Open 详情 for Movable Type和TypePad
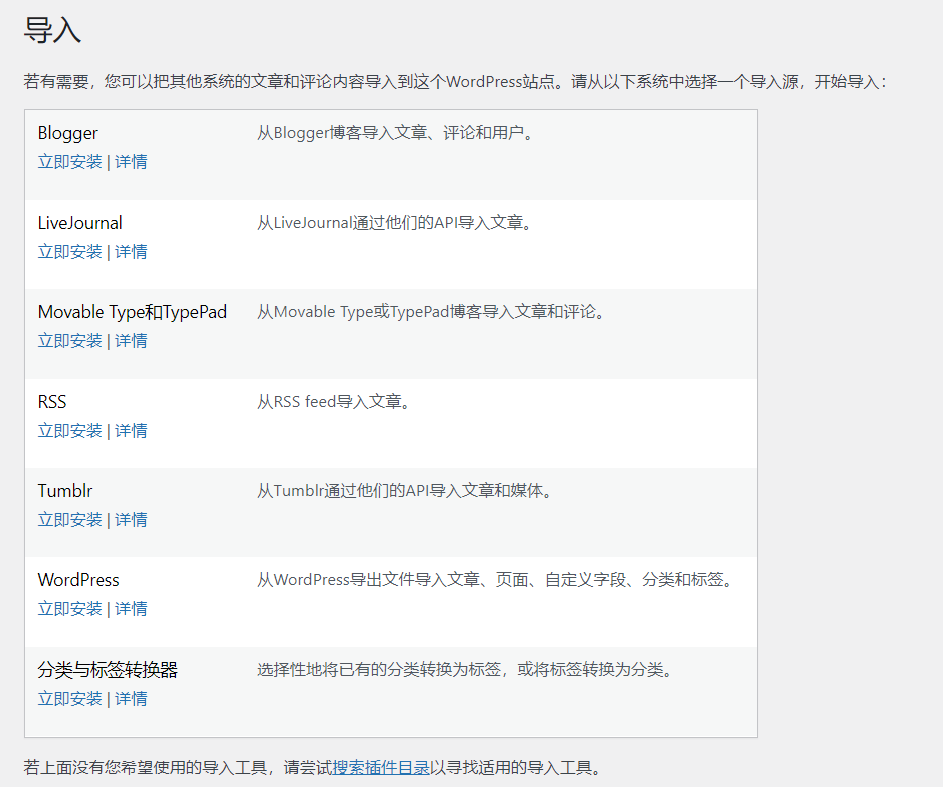Image resolution: width=943 pixels, height=787 pixels. pos(131,341)
